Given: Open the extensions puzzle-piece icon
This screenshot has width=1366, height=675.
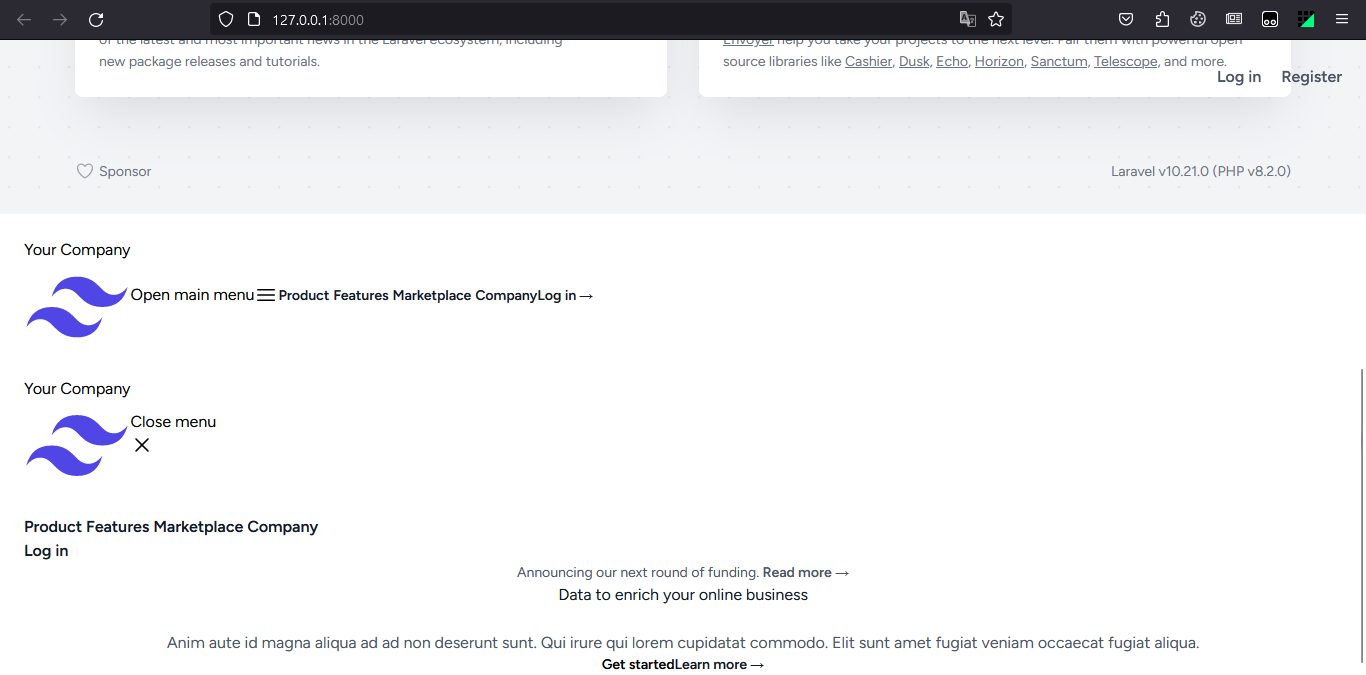Looking at the screenshot, I should (x=1162, y=19).
